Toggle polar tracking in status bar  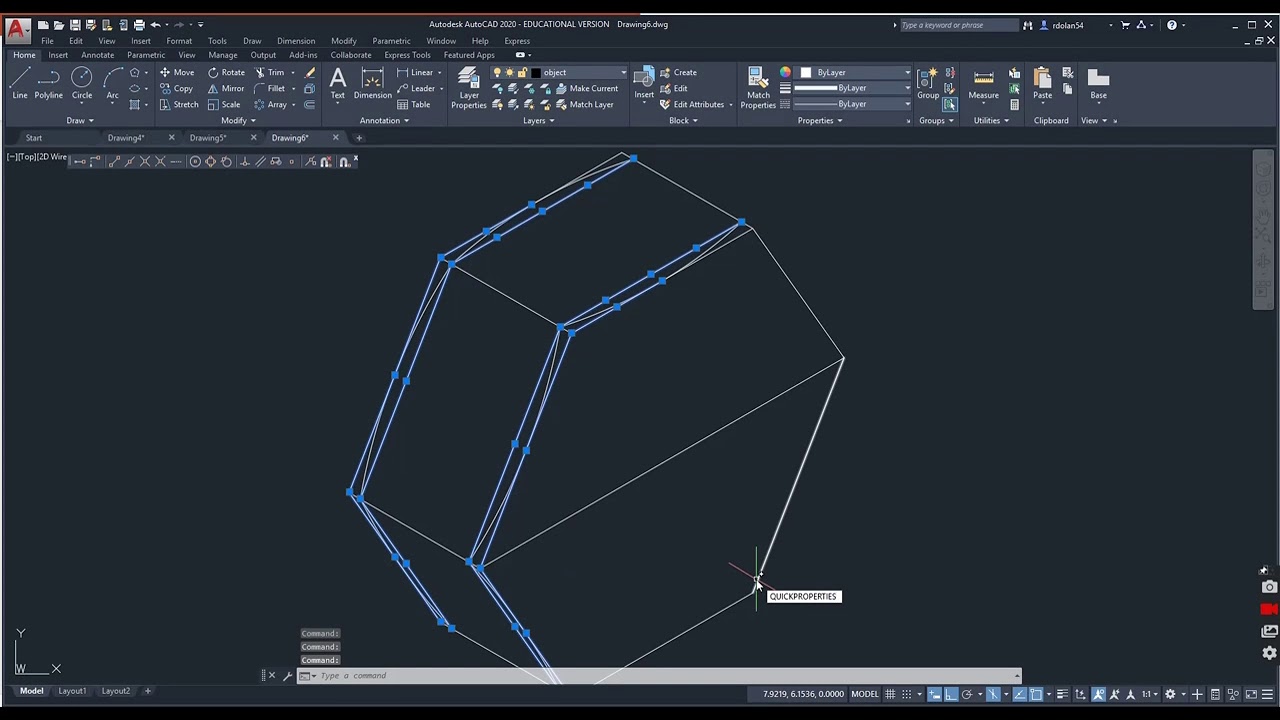(967, 694)
